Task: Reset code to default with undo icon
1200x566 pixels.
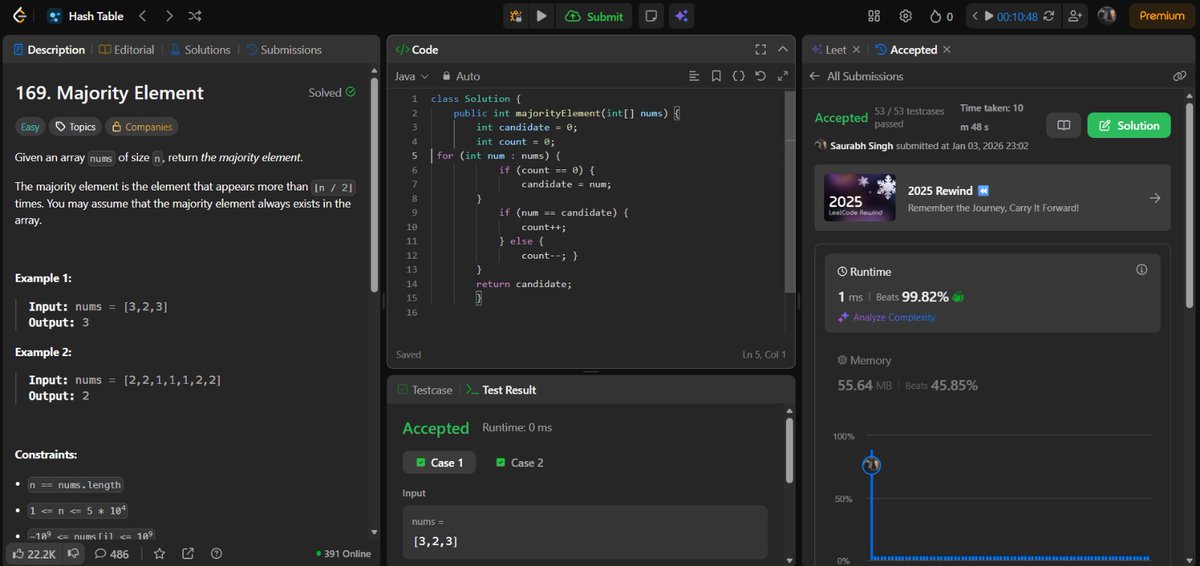Action: point(760,76)
